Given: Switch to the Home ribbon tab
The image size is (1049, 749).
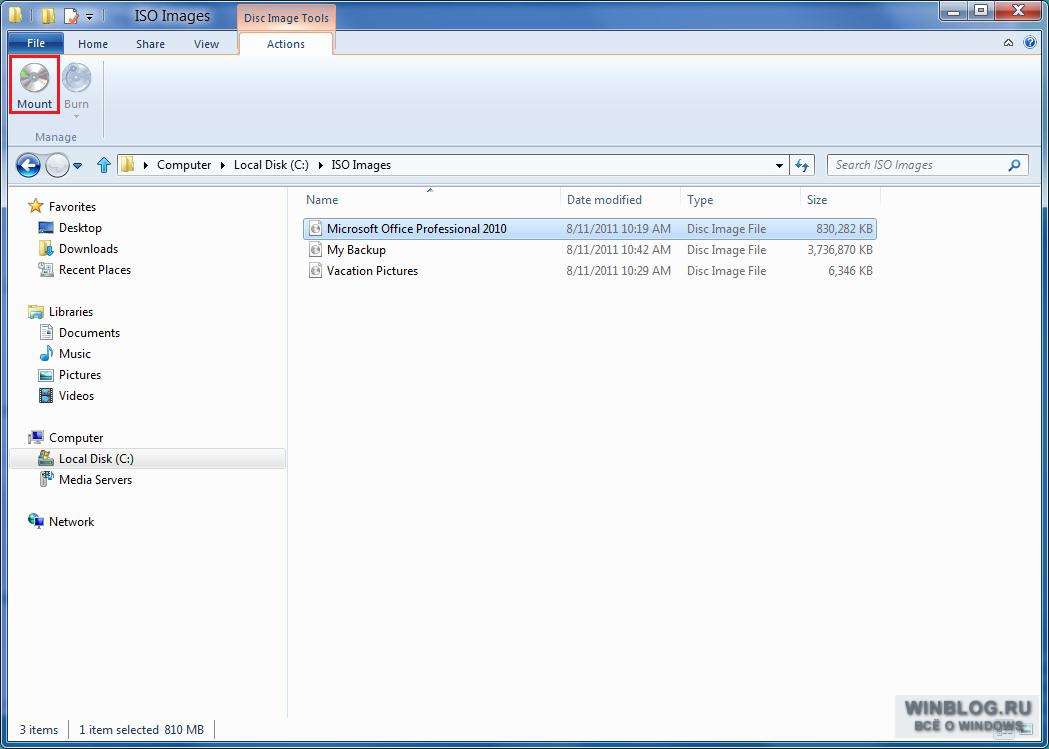Looking at the screenshot, I should pos(92,43).
